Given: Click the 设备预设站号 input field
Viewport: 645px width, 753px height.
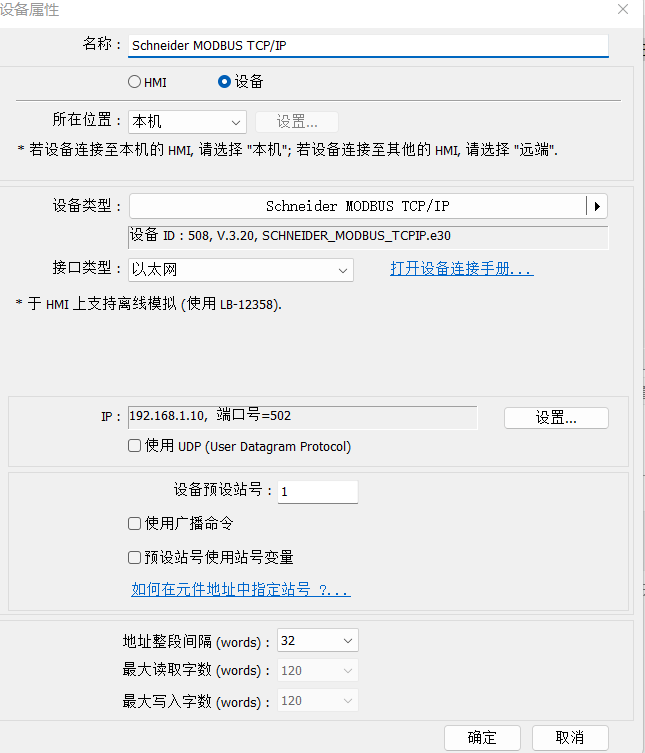Looking at the screenshot, I should coord(317,492).
